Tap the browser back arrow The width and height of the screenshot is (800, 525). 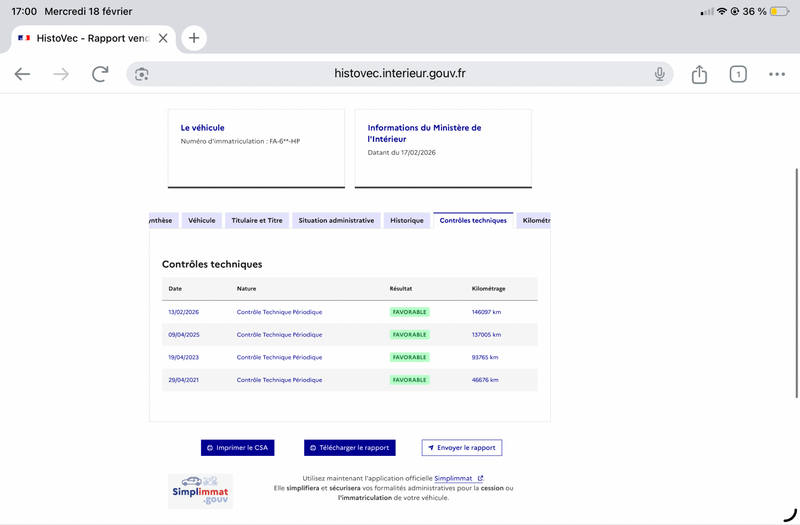[22, 74]
